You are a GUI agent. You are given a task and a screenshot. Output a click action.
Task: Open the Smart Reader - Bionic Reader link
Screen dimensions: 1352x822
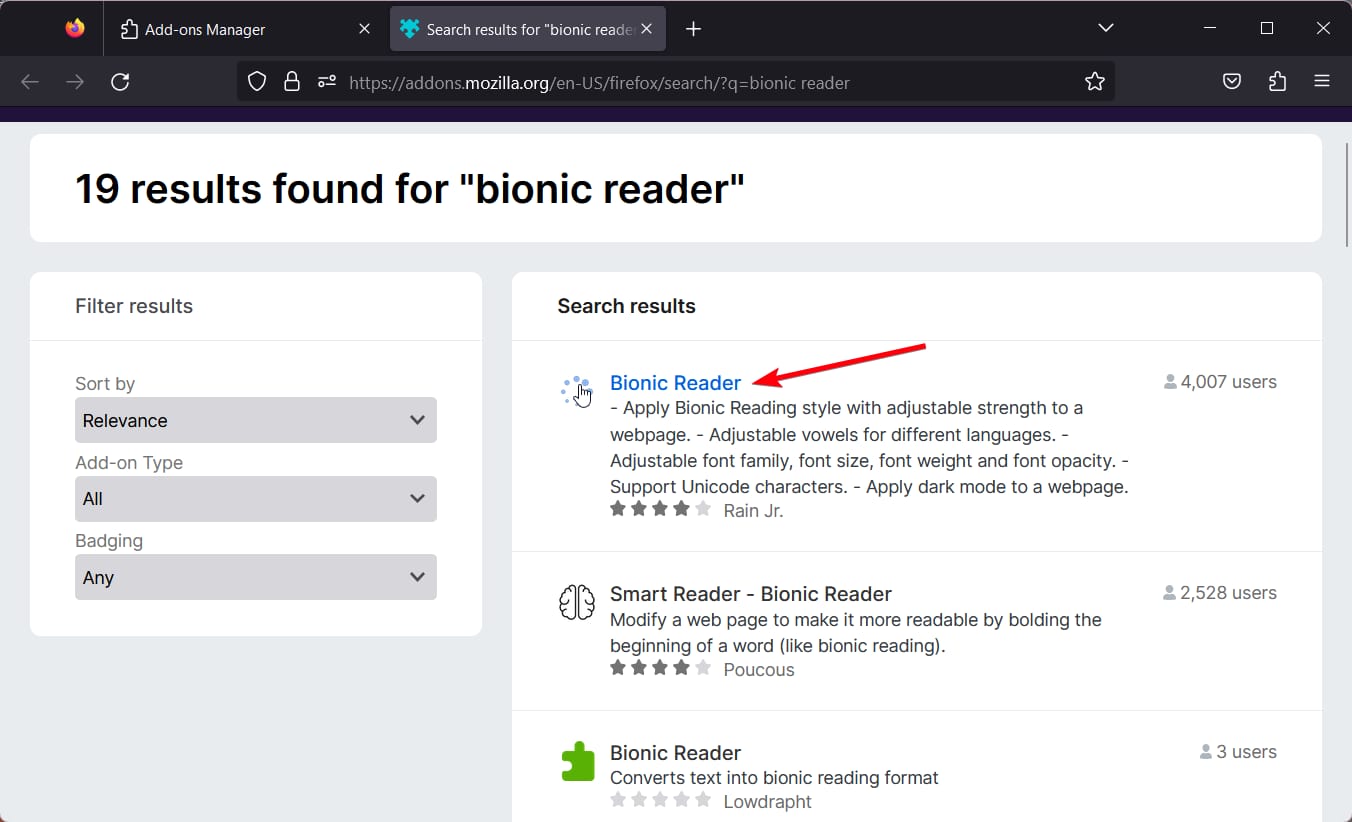point(750,593)
